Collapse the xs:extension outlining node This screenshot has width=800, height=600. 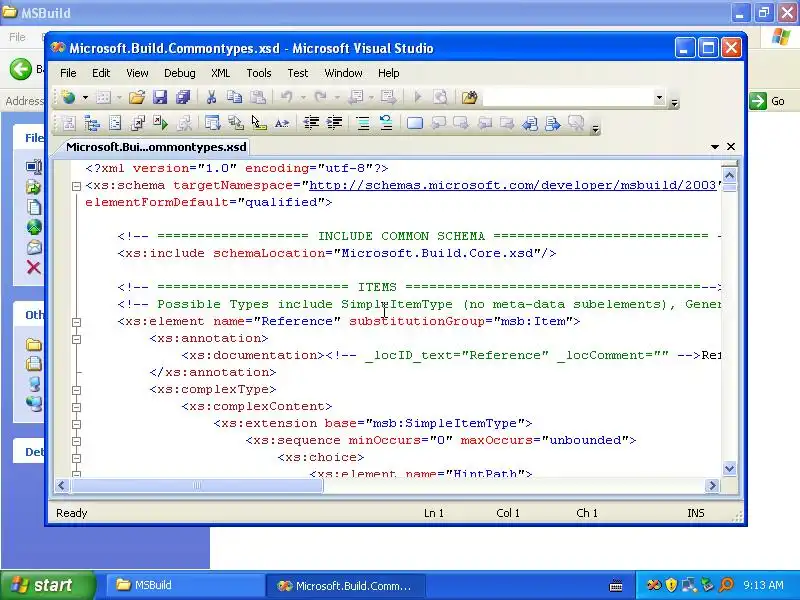point(76,424)
